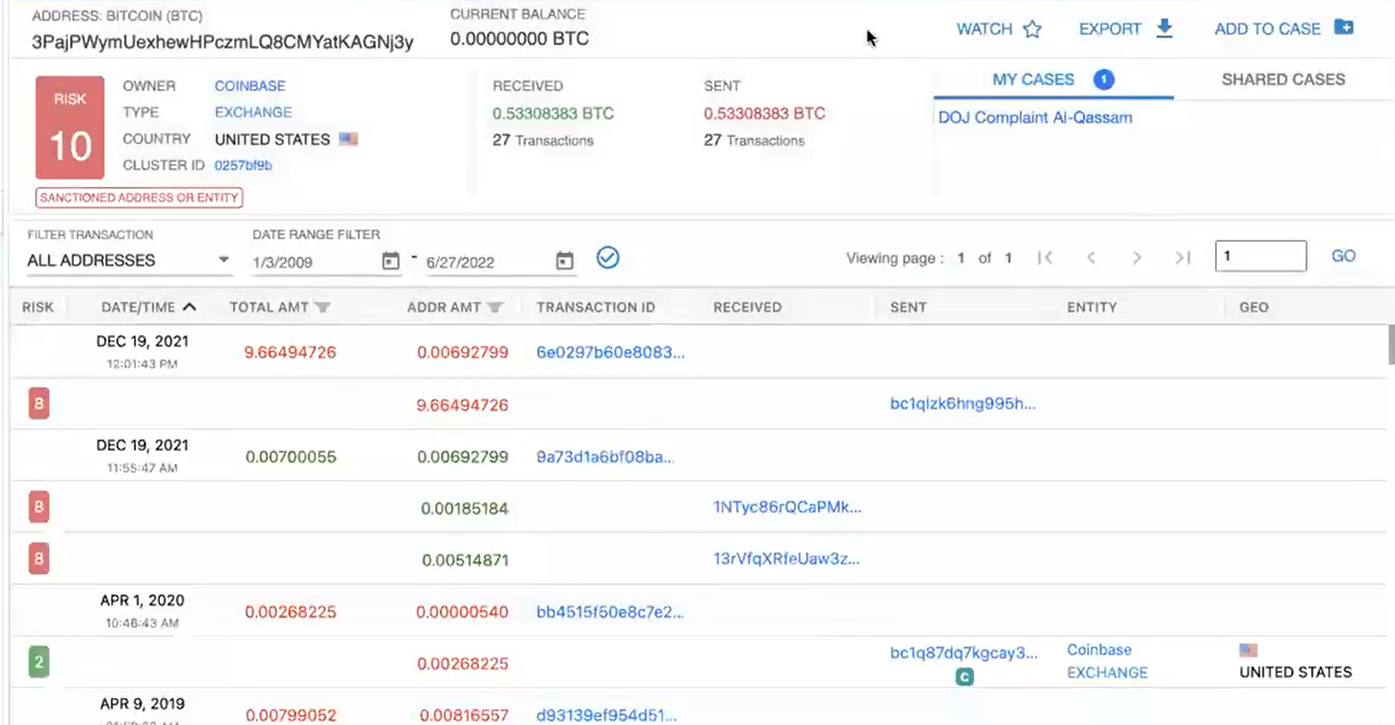The height and width of the screenshot is (725, 1395).
Task: Open the Total Amt column filter
Action: [x=322, y=308]
